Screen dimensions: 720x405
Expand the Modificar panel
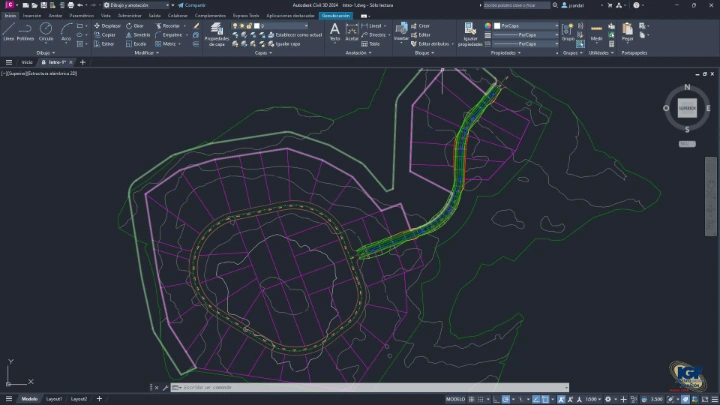click(146, 53)
